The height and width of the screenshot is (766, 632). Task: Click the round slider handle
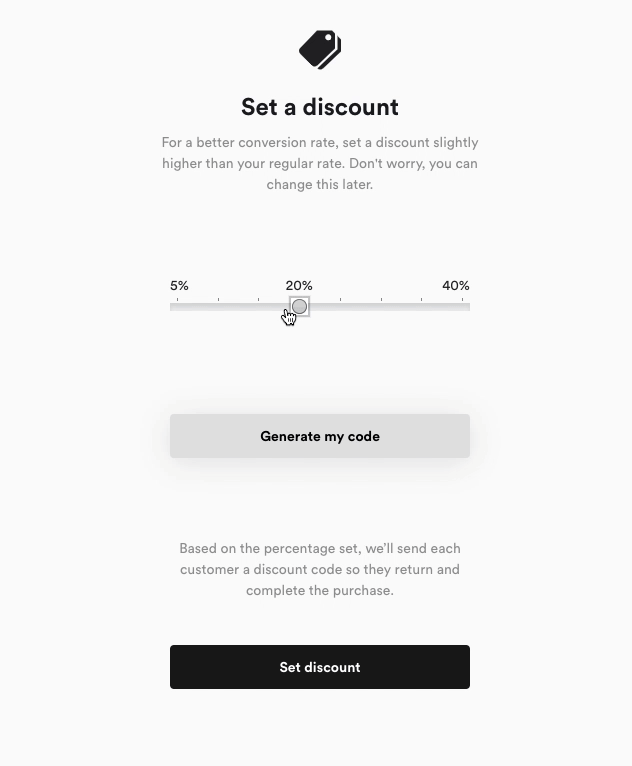click(x=299, y=307)
